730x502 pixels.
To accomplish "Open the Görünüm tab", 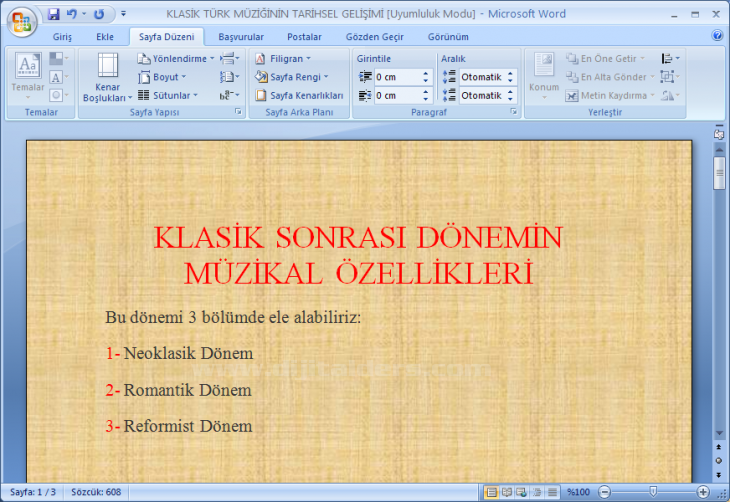I will click(448, 37).
